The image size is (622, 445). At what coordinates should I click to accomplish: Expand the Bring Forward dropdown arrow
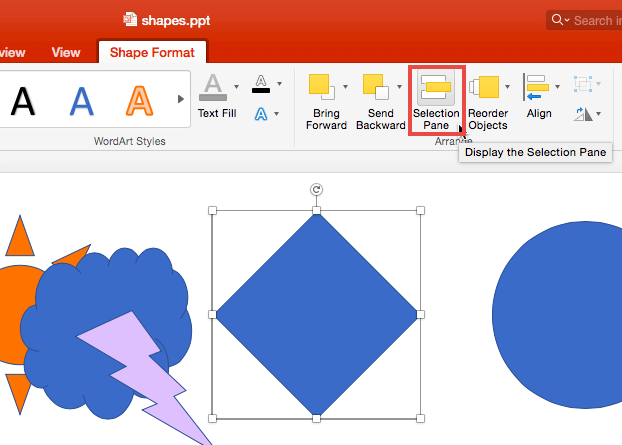[345, 86]
